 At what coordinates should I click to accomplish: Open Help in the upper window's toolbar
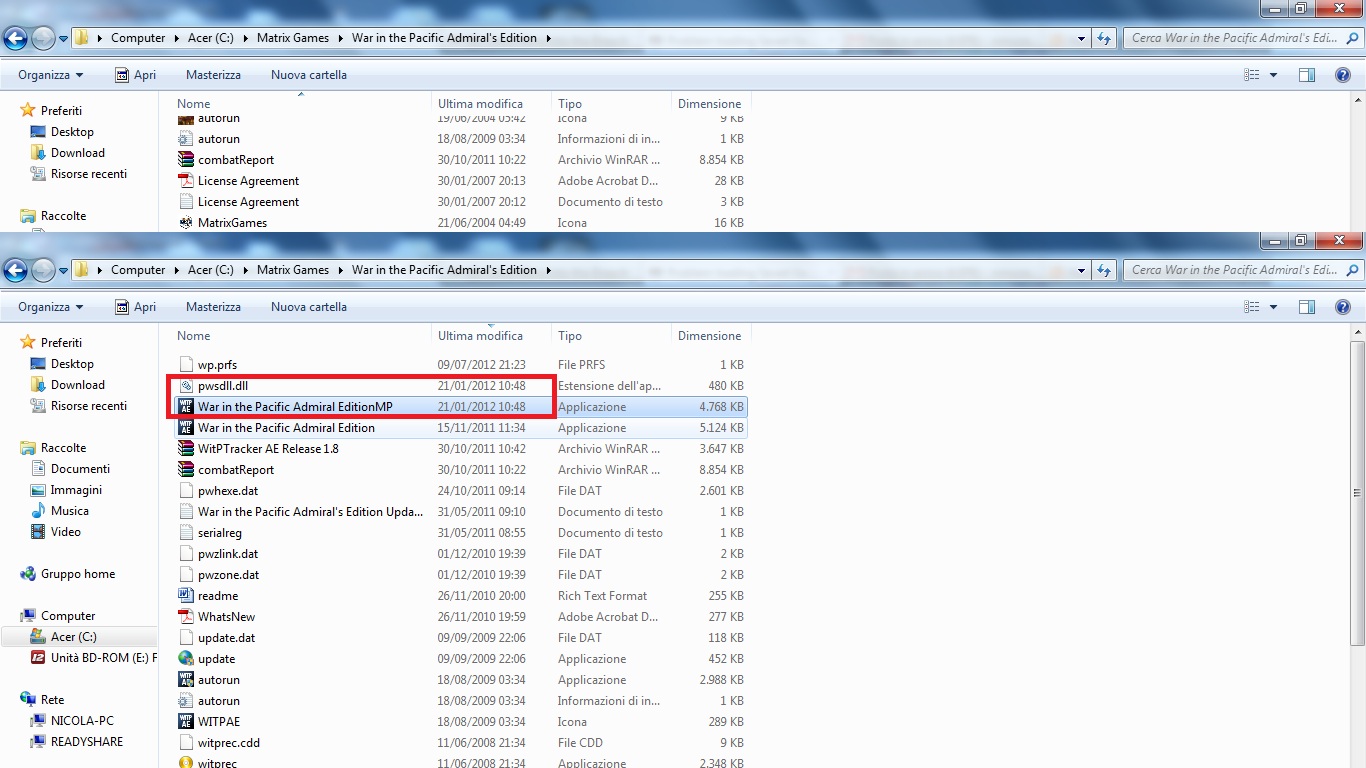pos(1342,75)
